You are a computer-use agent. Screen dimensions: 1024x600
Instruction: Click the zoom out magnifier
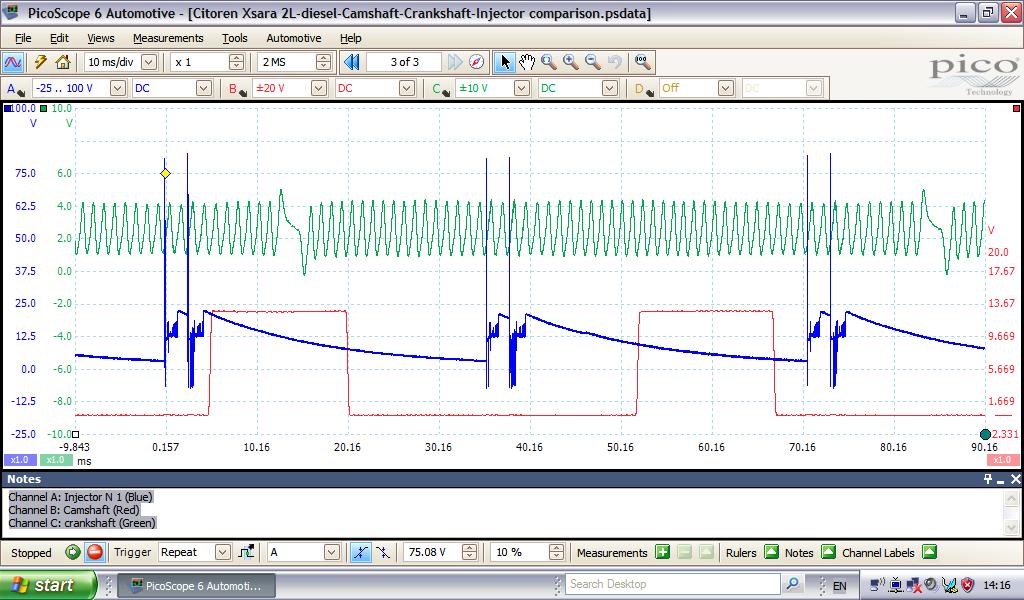pyautogui.click(x=593, y=62)
